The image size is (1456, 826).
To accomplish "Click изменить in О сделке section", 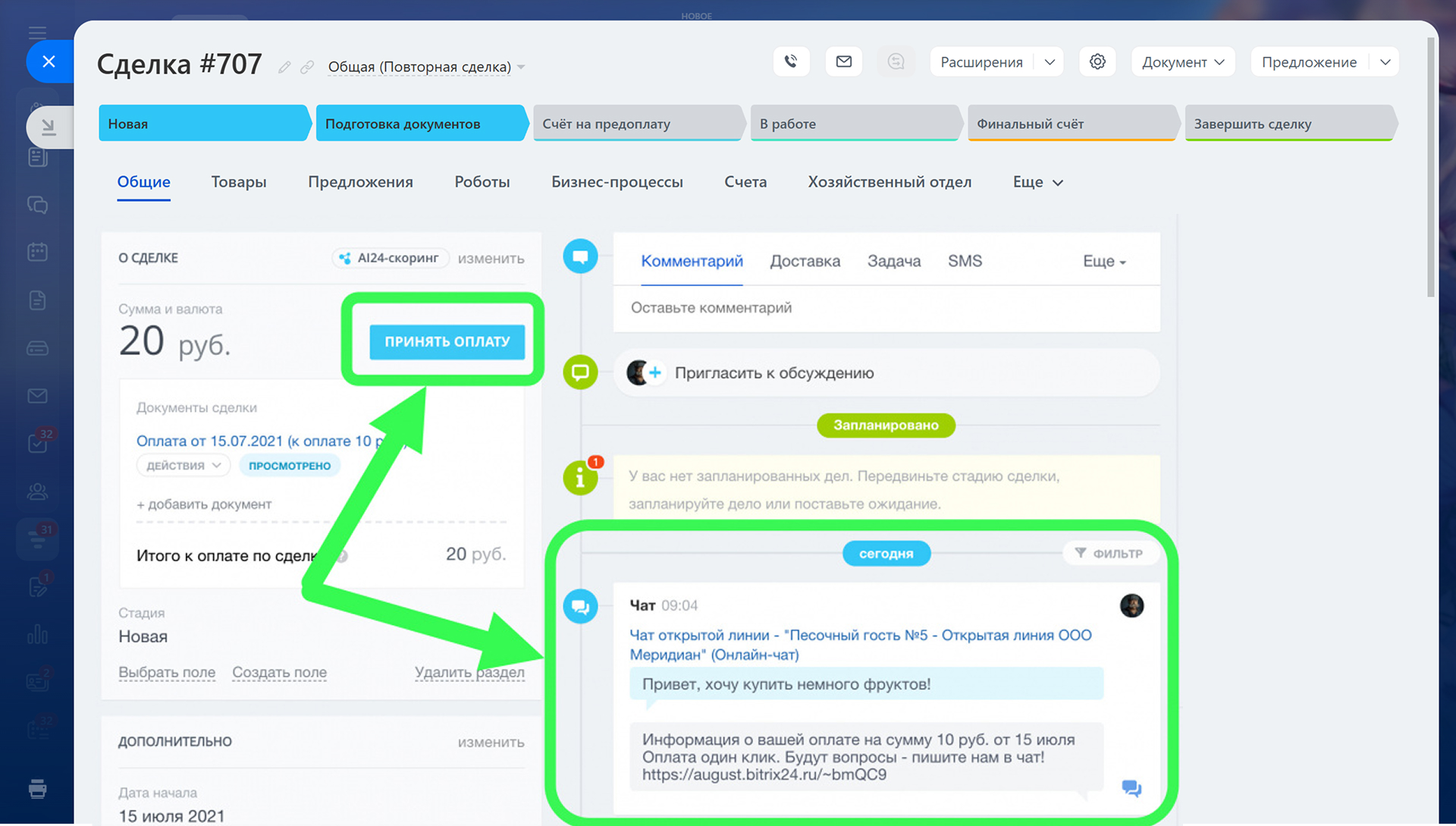I will [491, 259].
